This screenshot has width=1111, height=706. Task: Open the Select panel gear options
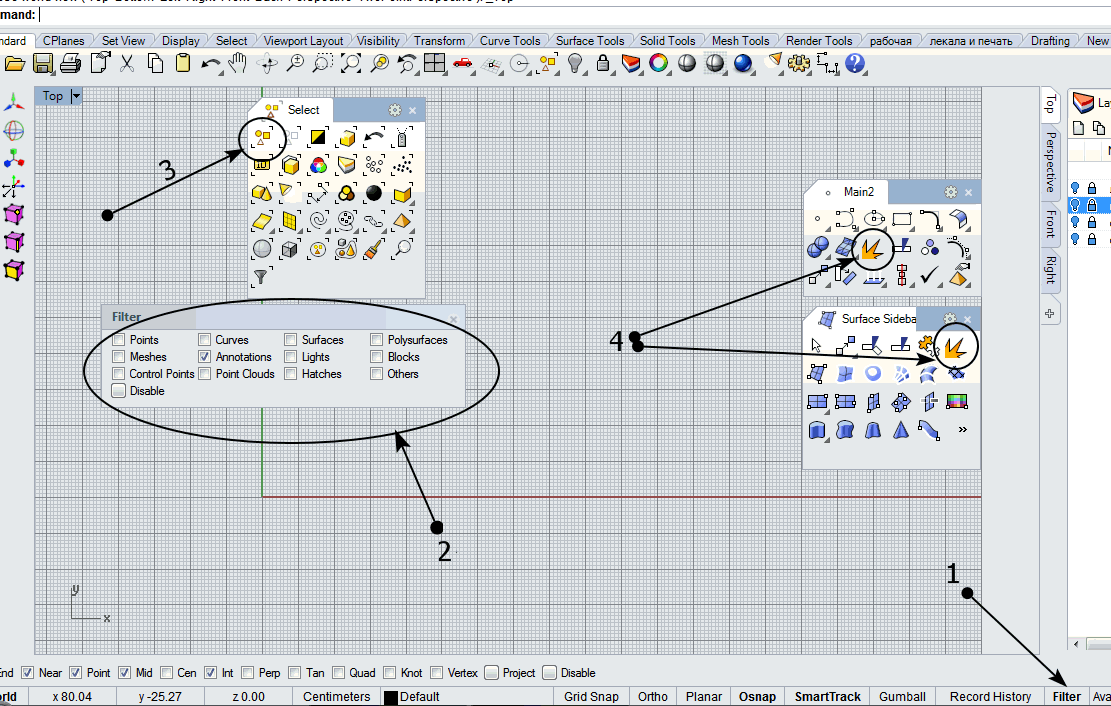pyautogui.click(x=394, y=110)
